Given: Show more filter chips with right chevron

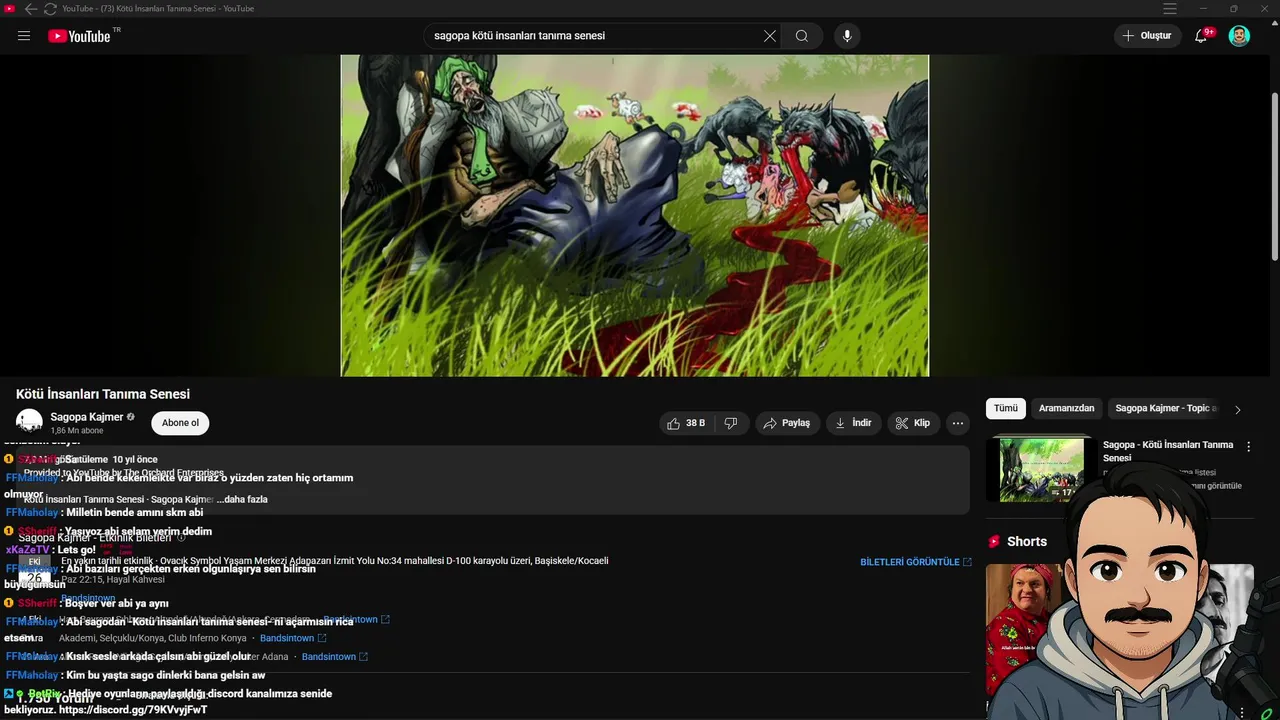Looking at the screenshot, I should pyautogui.click(x=1238, y=409).
